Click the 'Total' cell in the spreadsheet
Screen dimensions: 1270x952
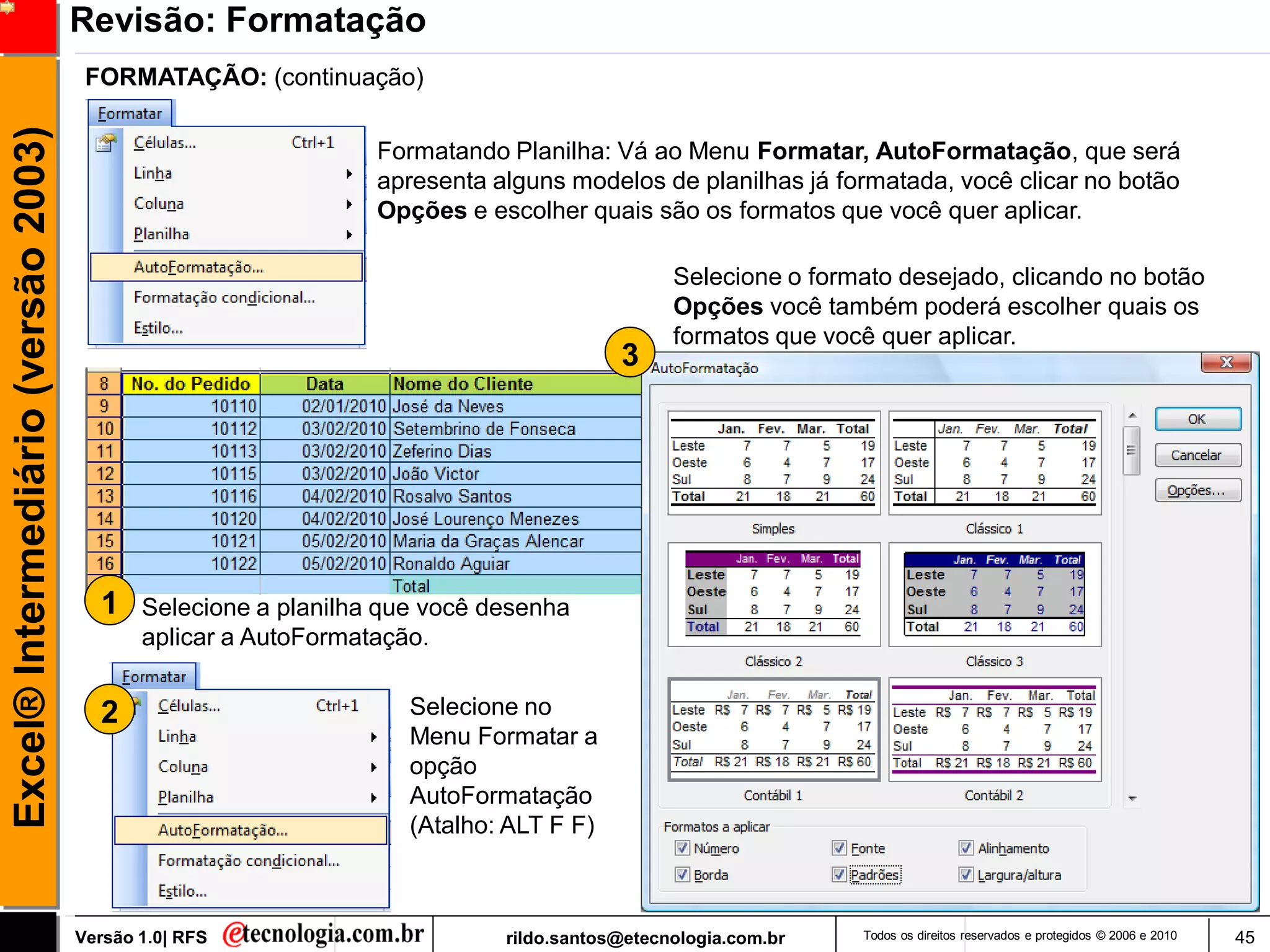[516, 585]
